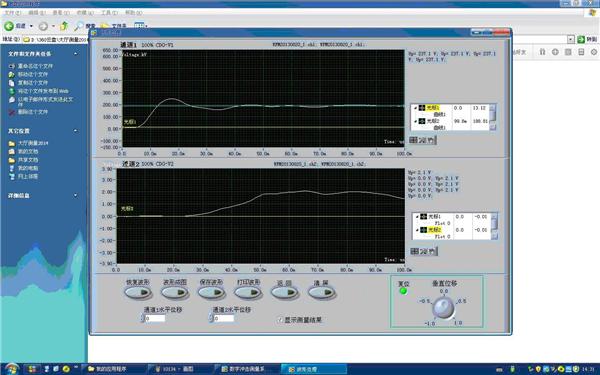This screenshot has width=600, height=375.
Task: Open the 工具 menu in Explorer window
Action: (x=109, y=13)
